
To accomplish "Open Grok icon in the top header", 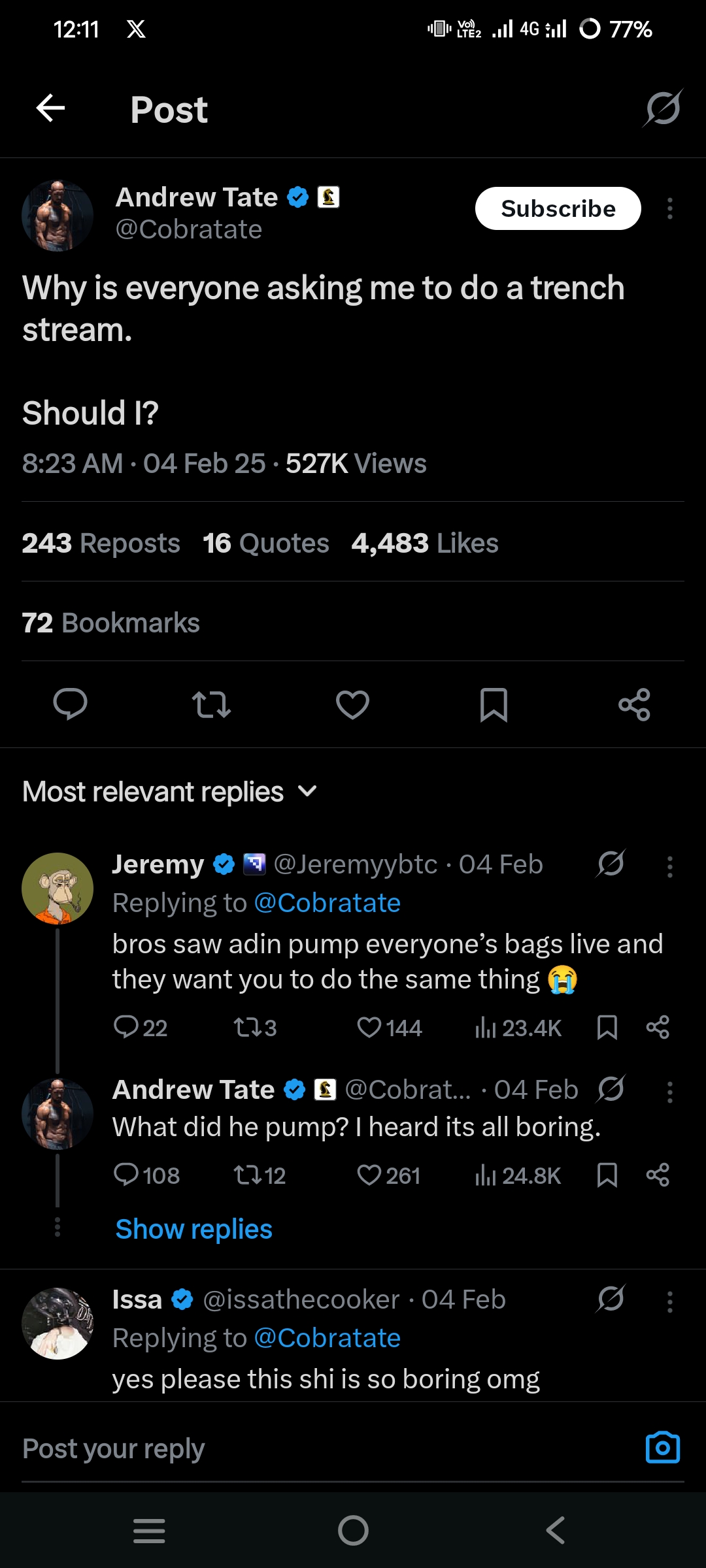I will point(663,108).
